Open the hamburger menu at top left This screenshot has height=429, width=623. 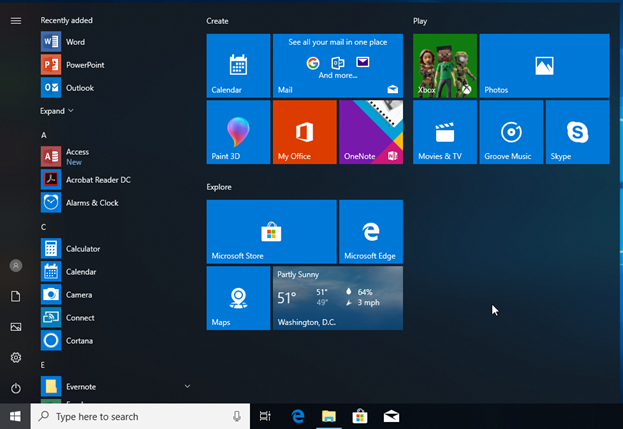(16, 21)
